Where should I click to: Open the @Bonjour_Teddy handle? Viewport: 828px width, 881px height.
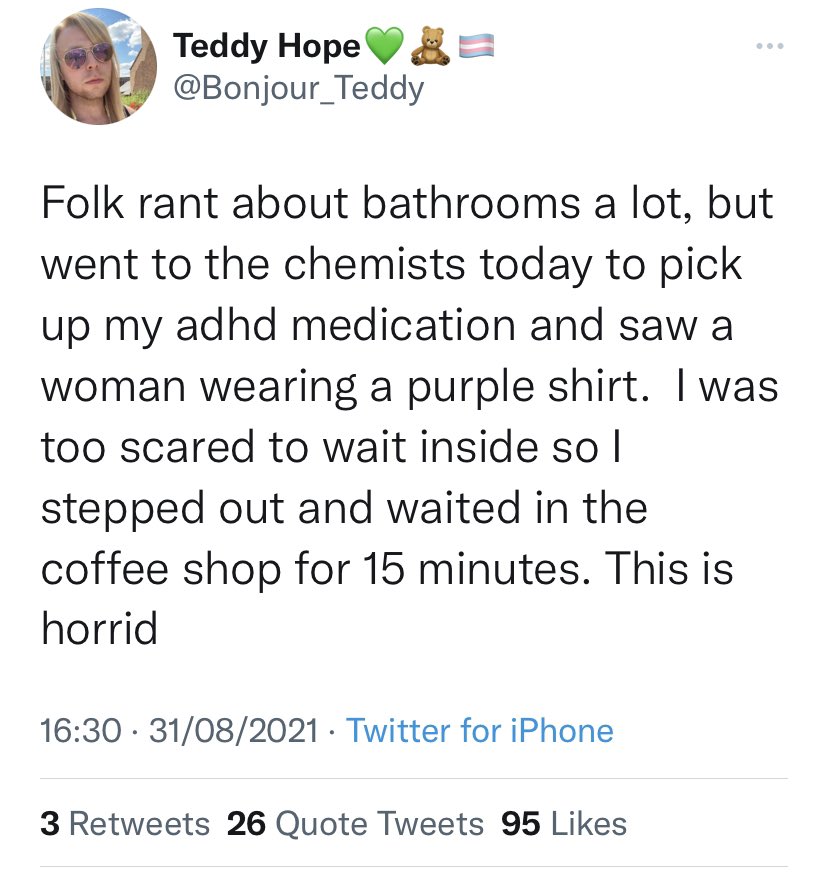(299, 89)
